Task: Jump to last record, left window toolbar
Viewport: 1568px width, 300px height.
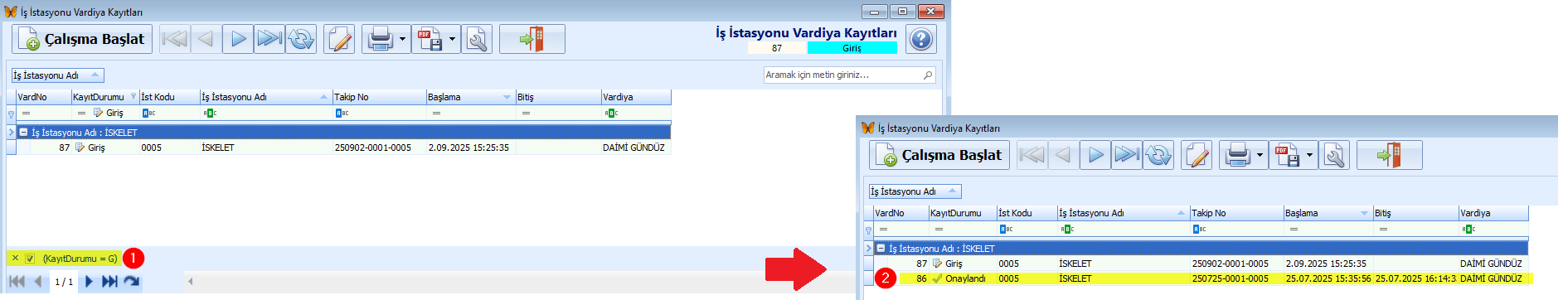Action: pyautogui.click(x=269, y=39)
